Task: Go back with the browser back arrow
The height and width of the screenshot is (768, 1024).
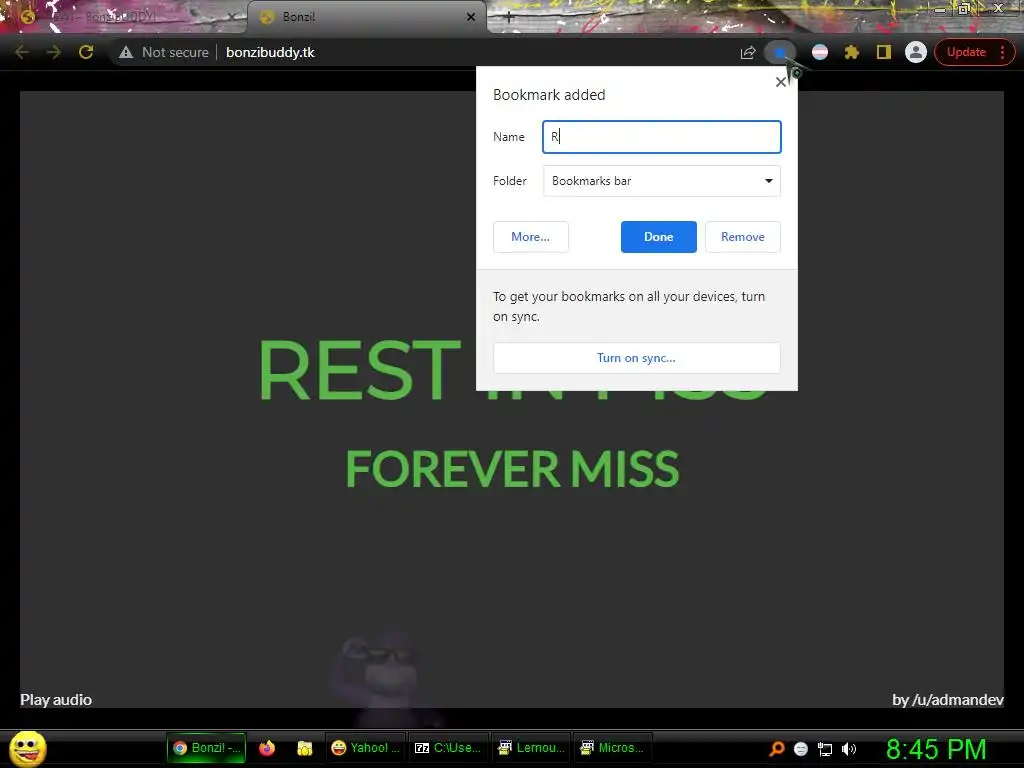Action: pyautogui.click(x=22, y=52)
